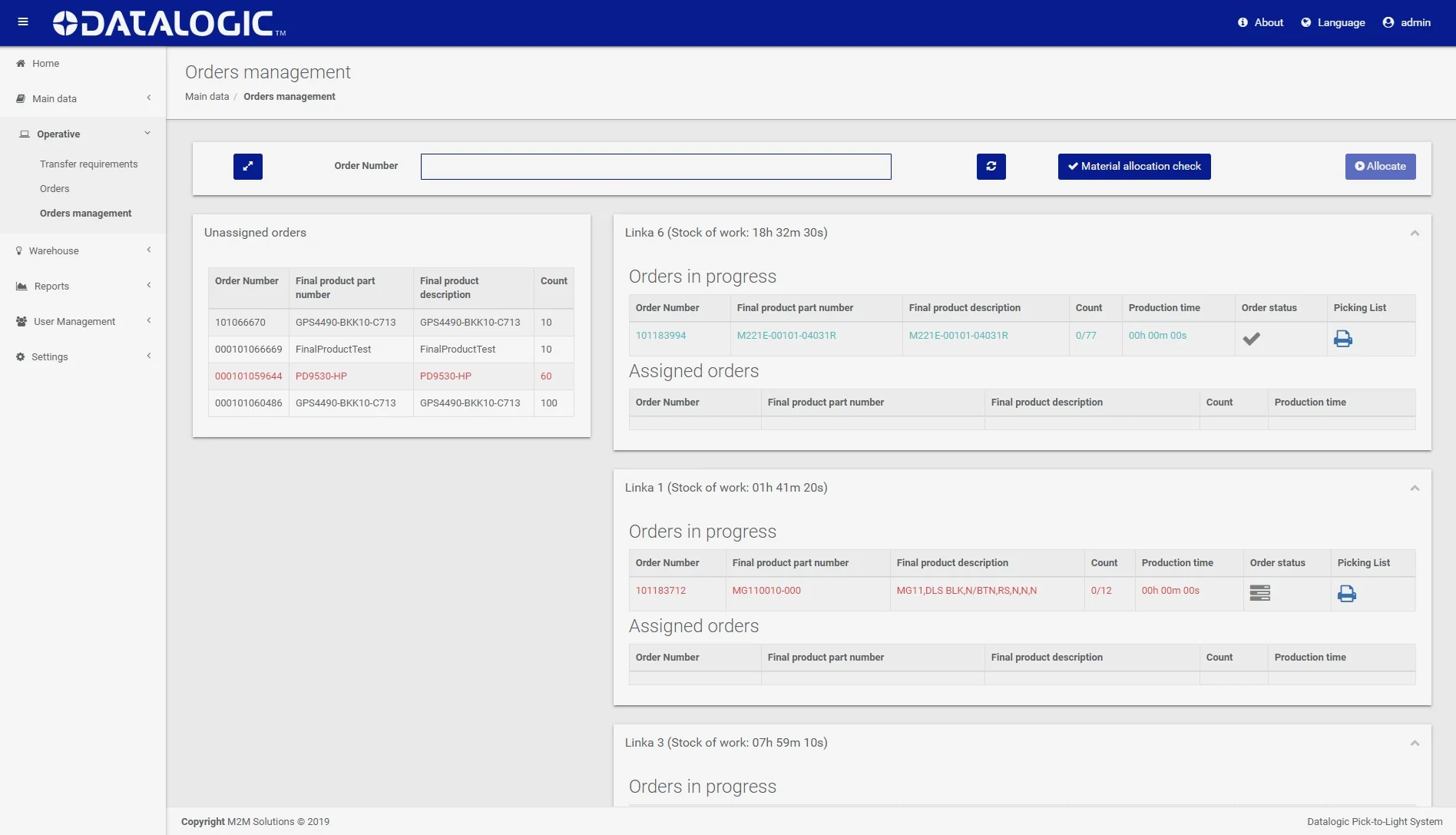Expand the Settings menu

pos(83,356)
